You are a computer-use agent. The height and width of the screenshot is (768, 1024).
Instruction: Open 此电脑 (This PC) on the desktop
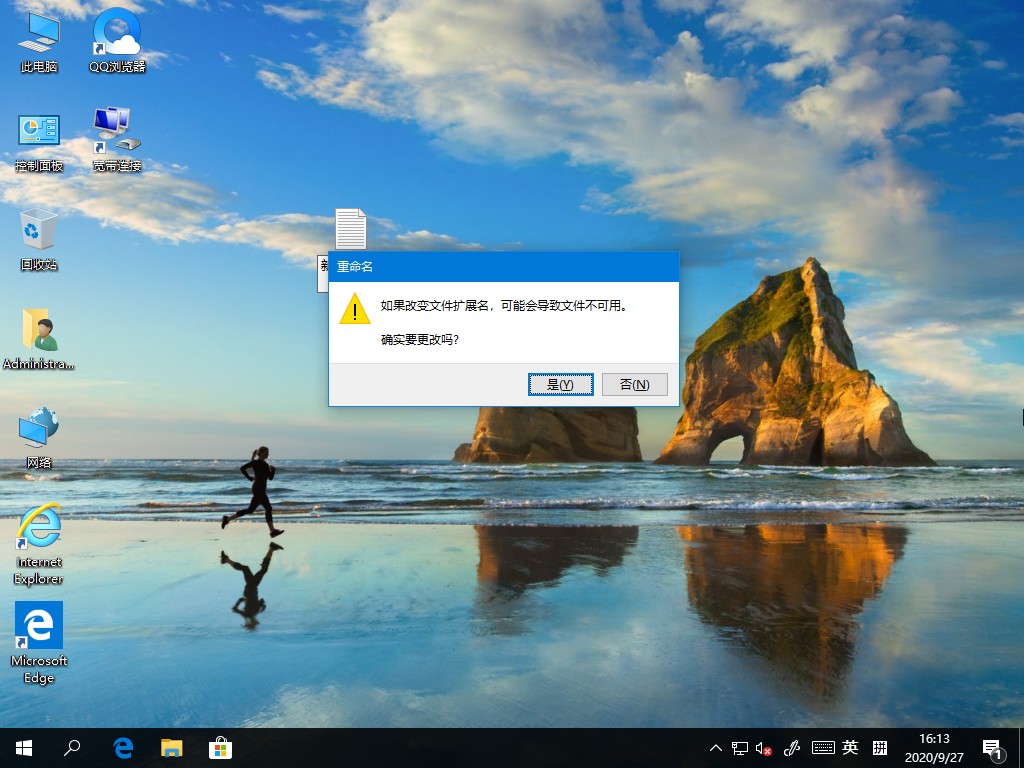tap(37, 40)
